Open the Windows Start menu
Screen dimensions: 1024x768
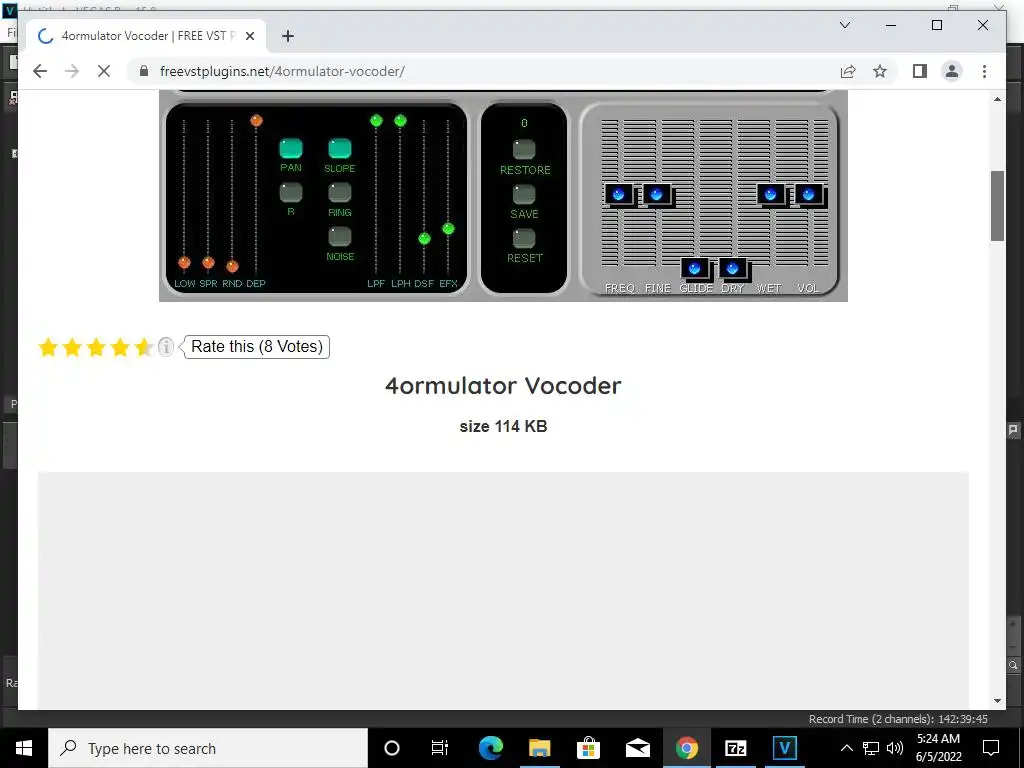[24, 748]
